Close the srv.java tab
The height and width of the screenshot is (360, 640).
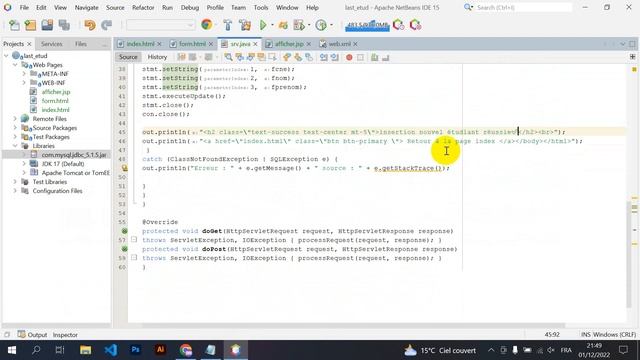click(x=256, y=44)
